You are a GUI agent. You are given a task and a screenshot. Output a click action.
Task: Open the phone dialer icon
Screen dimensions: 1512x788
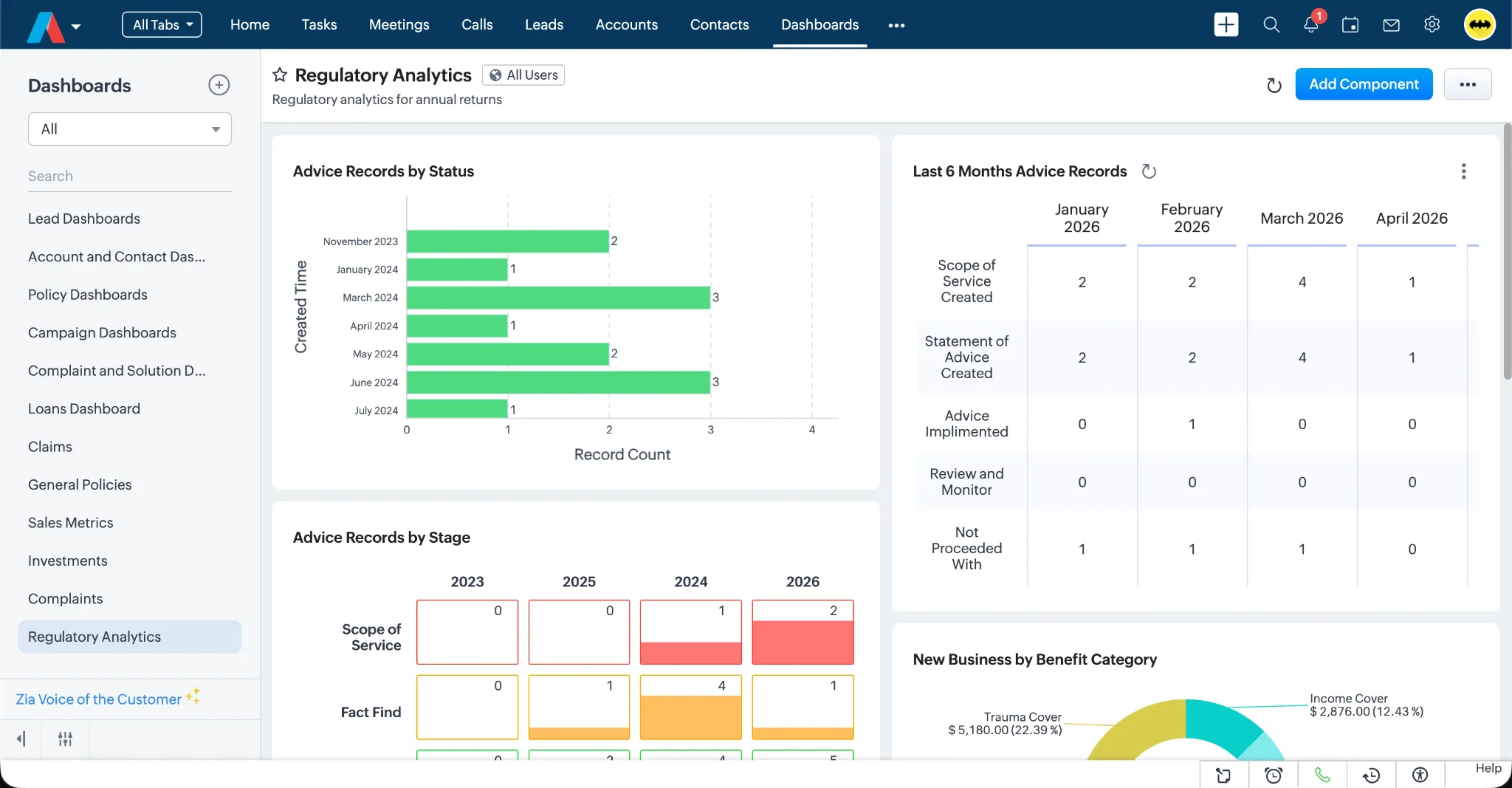[x=1322, y=775]
